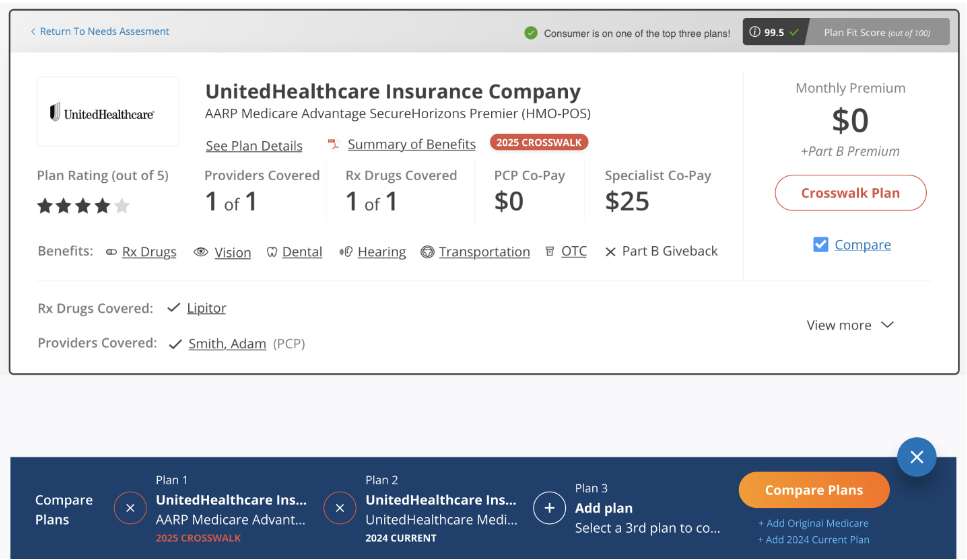967x560 pixels.
Task: Click the bottle icon next to OTC
Action: (549, 251)
